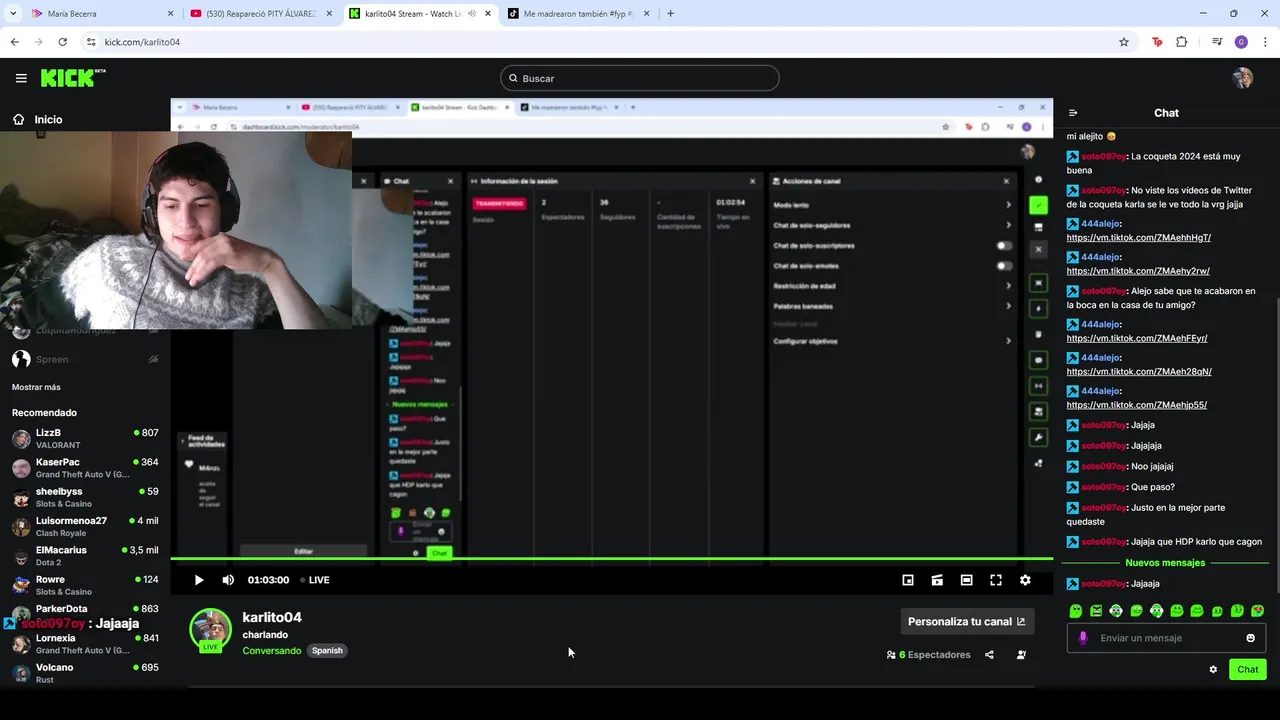Open the Tp extension icon
The width and height of the screenshot is (1280, 720).
1157,42
